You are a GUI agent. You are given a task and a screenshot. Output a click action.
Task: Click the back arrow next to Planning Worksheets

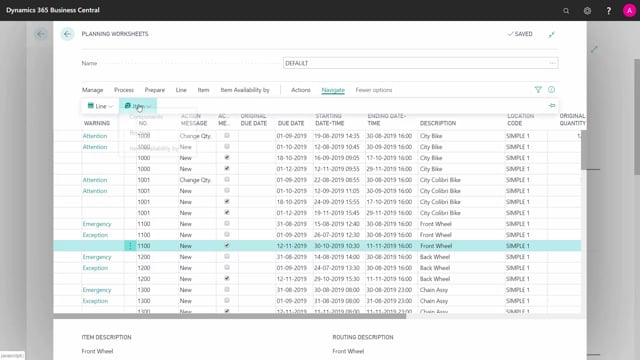pyautogui.click(x=67, y=34)
